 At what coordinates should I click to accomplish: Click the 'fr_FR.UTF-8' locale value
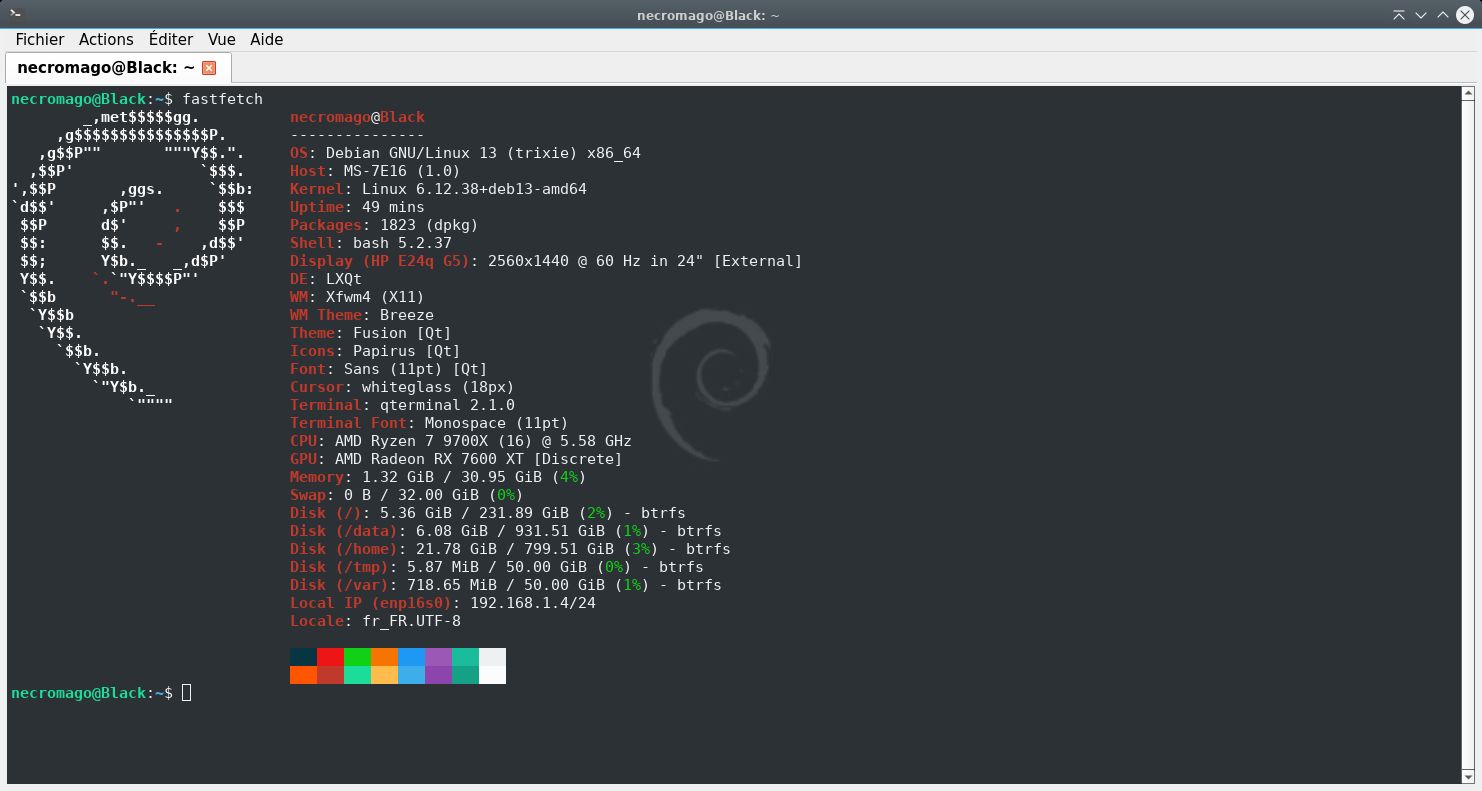(411, 621)
